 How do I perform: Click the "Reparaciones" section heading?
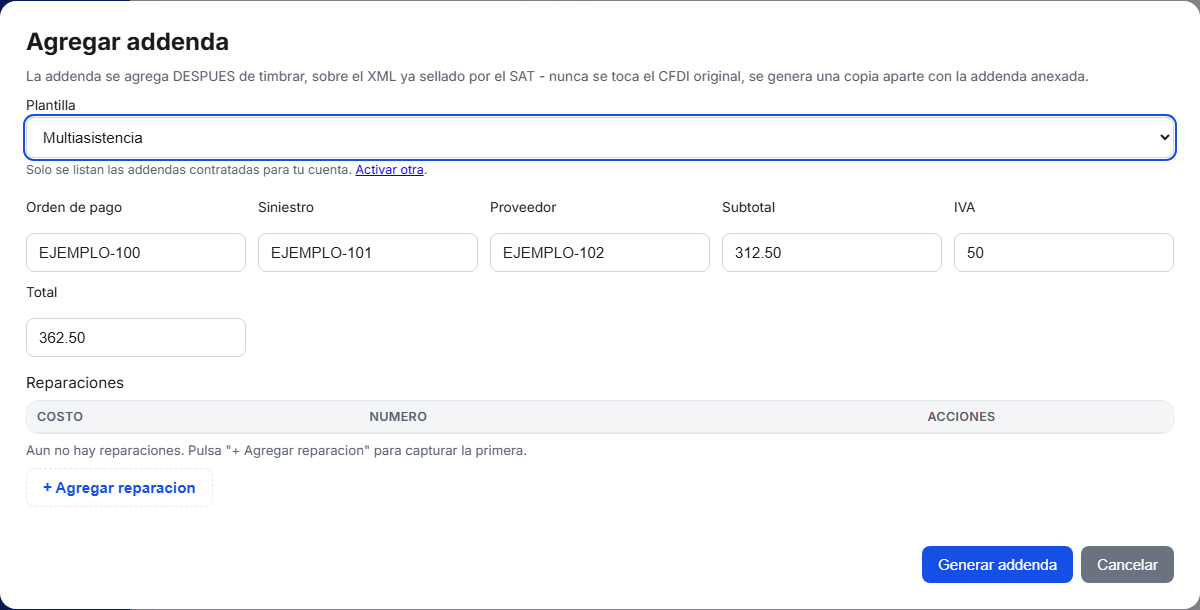pos(75,383)
